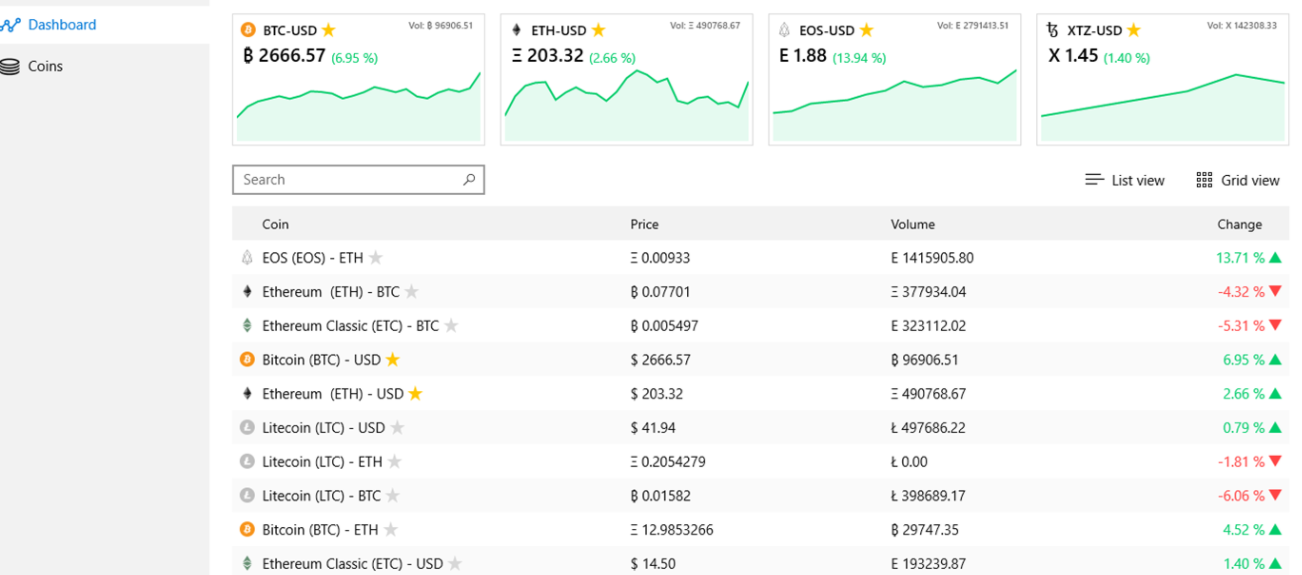Viewport: 1302px width, 575px height.
Task: Click Ethereum icon in ETH - BTC row
Action: [x=248, y=292]
